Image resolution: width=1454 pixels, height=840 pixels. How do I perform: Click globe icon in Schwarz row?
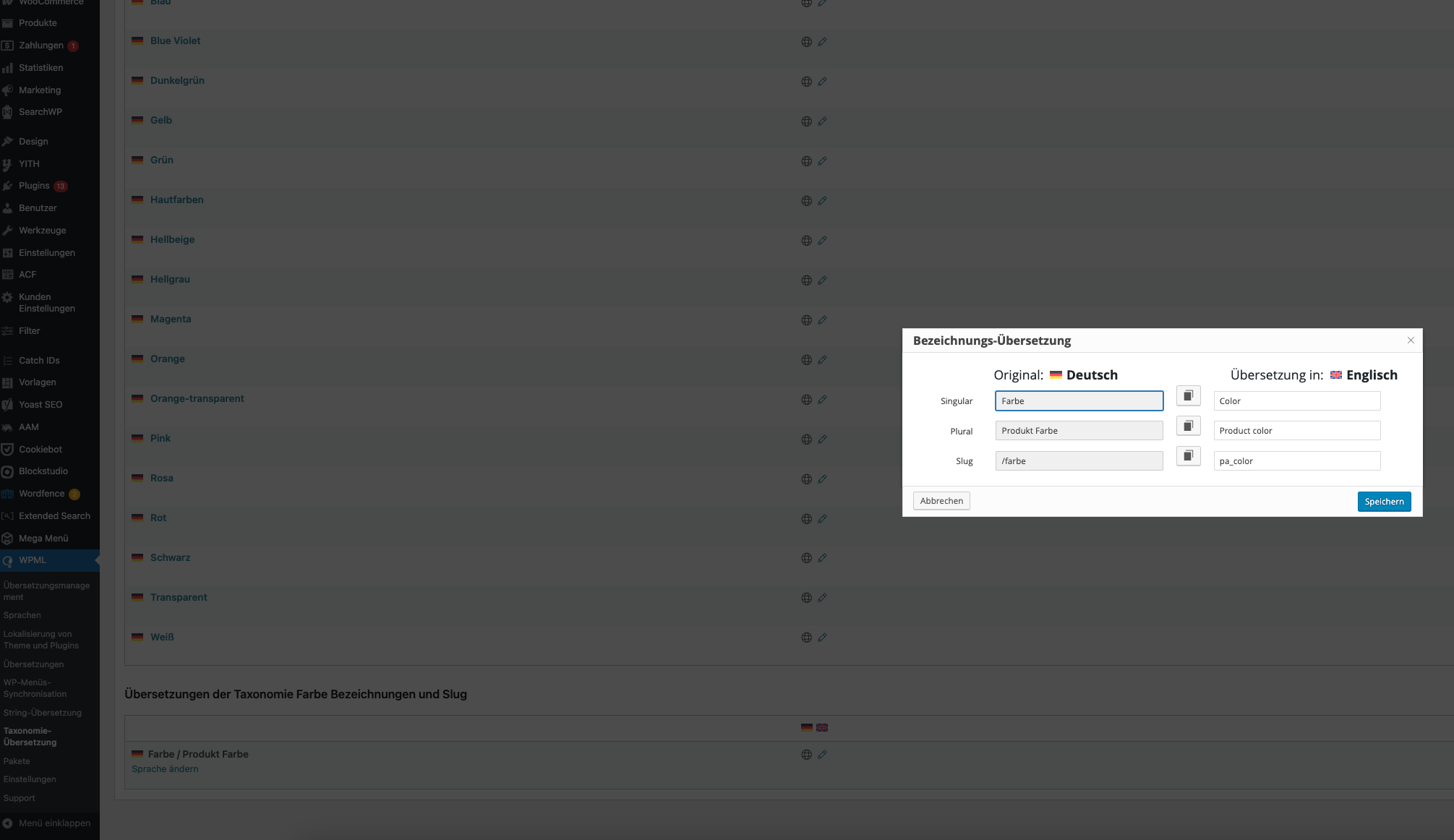pos(806,558)
